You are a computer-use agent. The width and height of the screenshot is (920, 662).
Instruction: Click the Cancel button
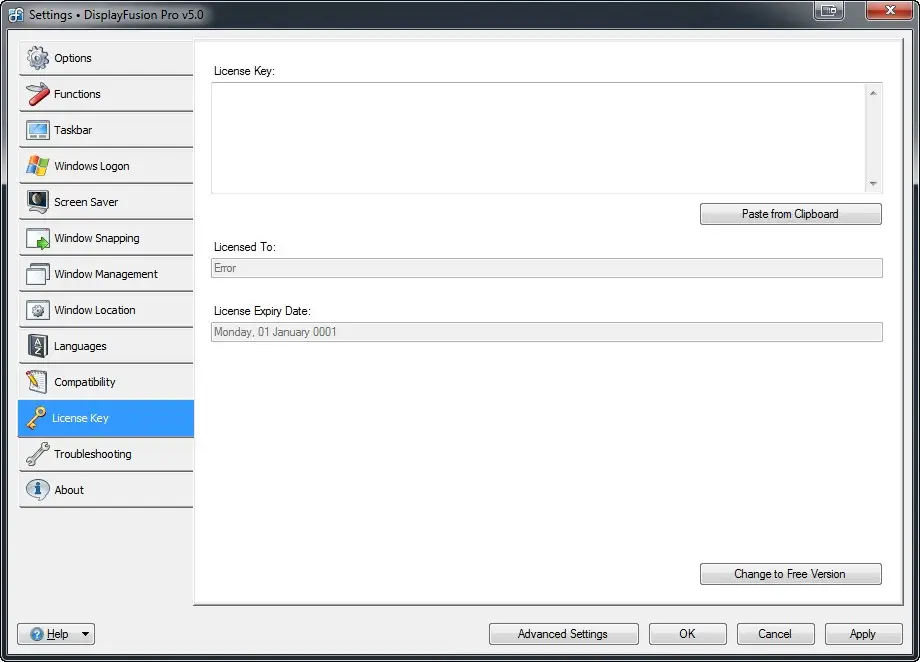tap(775, 634)
